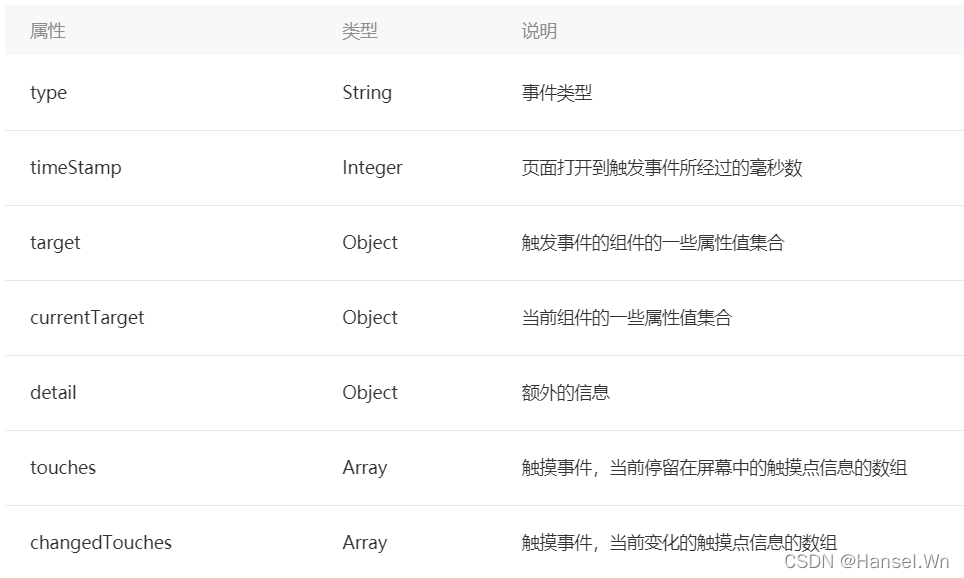Screen dimensions: 964x578
Task: Click the Array type in changedTouches row
Action: 365,543
